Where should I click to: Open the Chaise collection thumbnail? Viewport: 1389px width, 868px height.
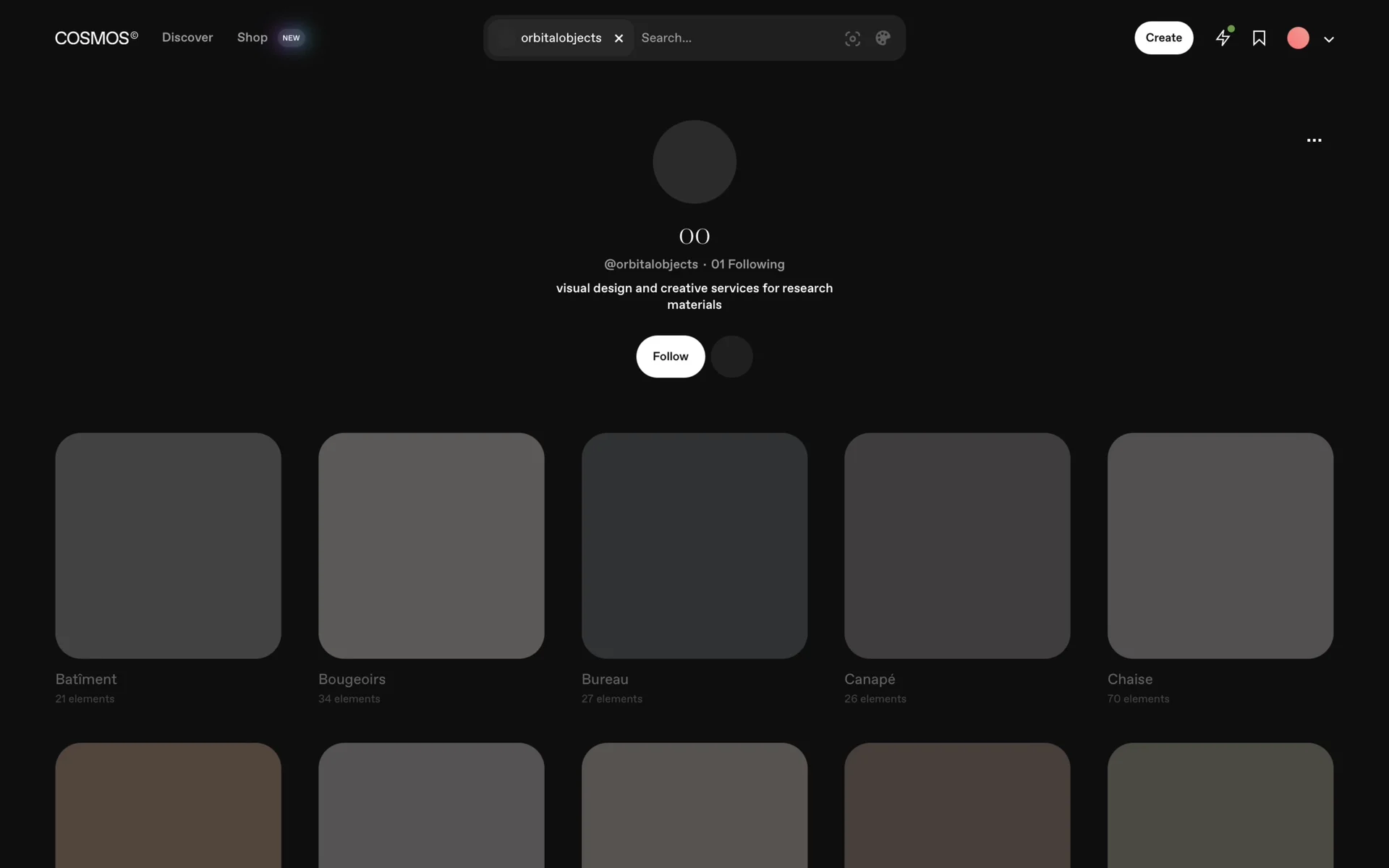1220,545
